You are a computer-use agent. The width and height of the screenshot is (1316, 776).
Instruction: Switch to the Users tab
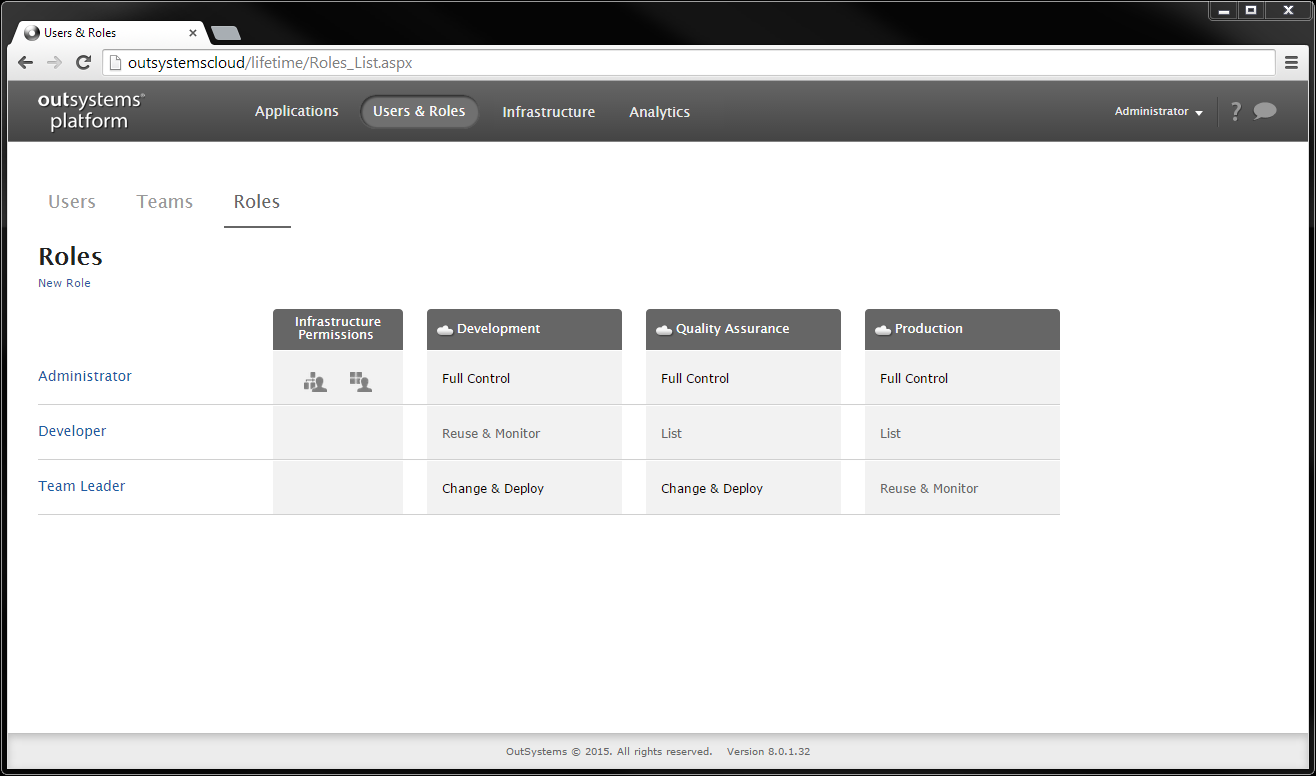pyautogui.click(x=71, y=201)
